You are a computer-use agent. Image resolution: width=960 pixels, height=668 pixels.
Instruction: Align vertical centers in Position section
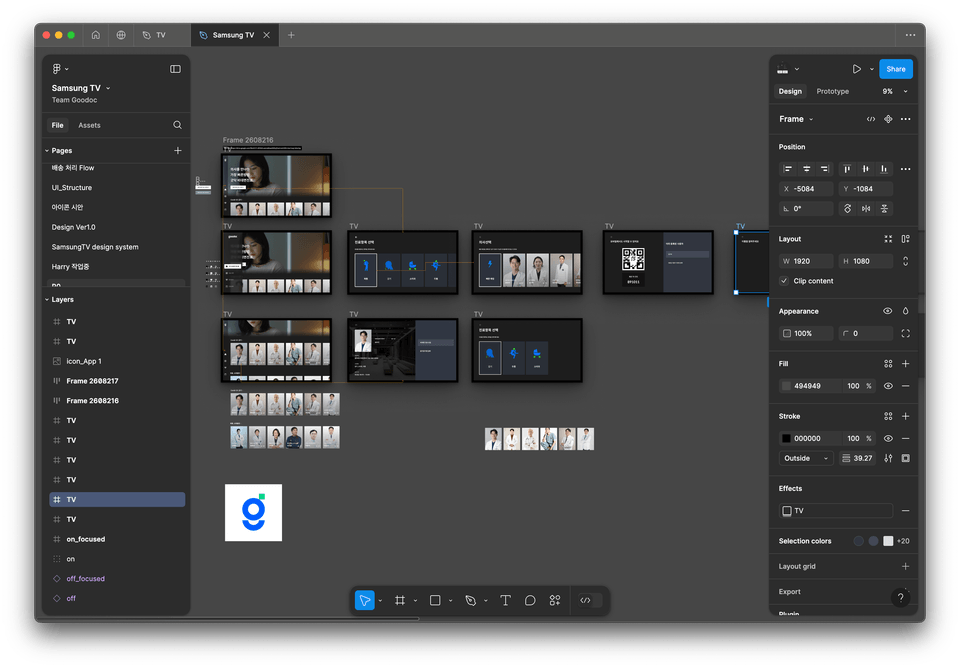pos(865,168)
